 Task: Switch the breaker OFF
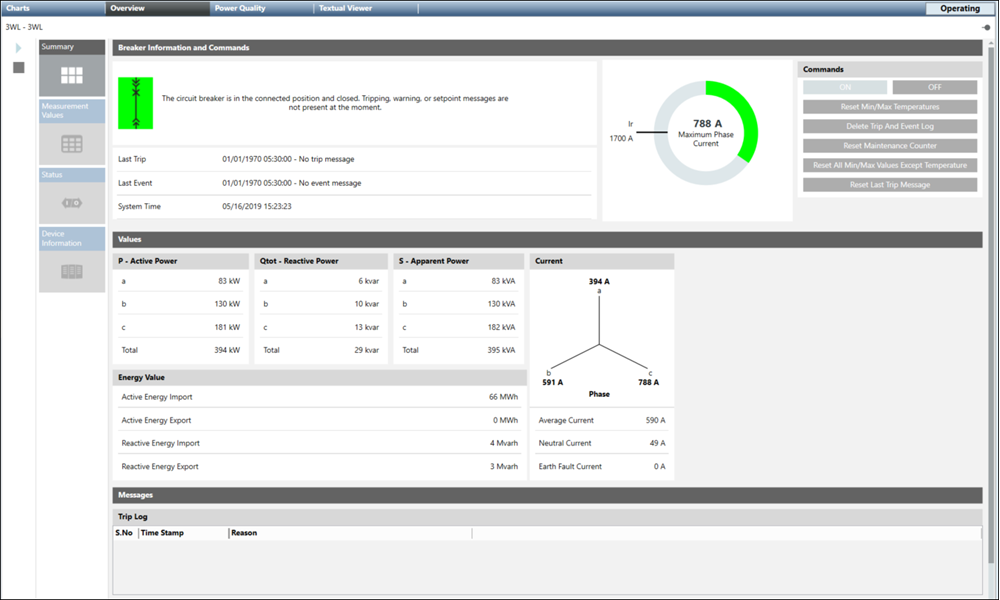click(x=934, y=87)
